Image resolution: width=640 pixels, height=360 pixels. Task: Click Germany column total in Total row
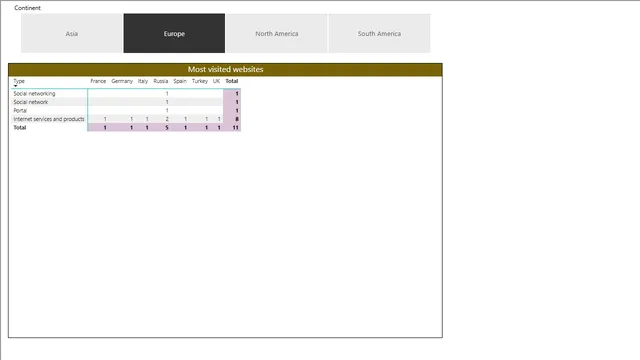(x=131, y=128)
